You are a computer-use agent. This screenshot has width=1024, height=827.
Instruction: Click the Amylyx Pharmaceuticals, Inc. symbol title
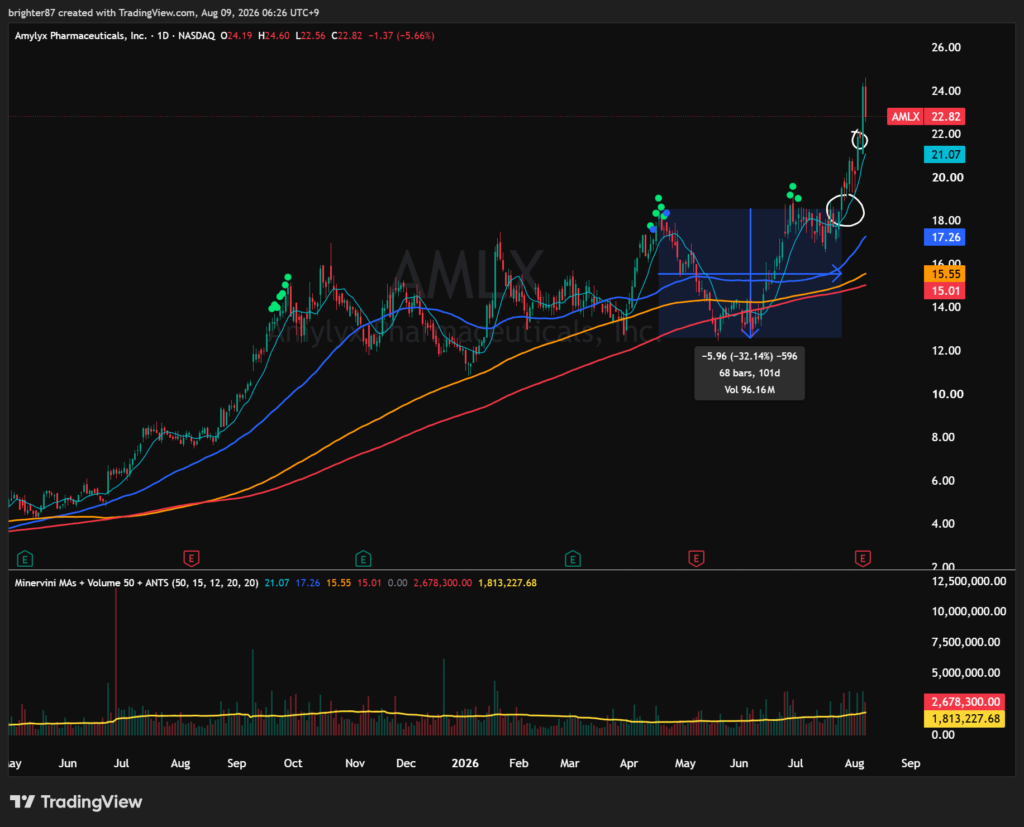pyautogui.click(x=80, y=36)
